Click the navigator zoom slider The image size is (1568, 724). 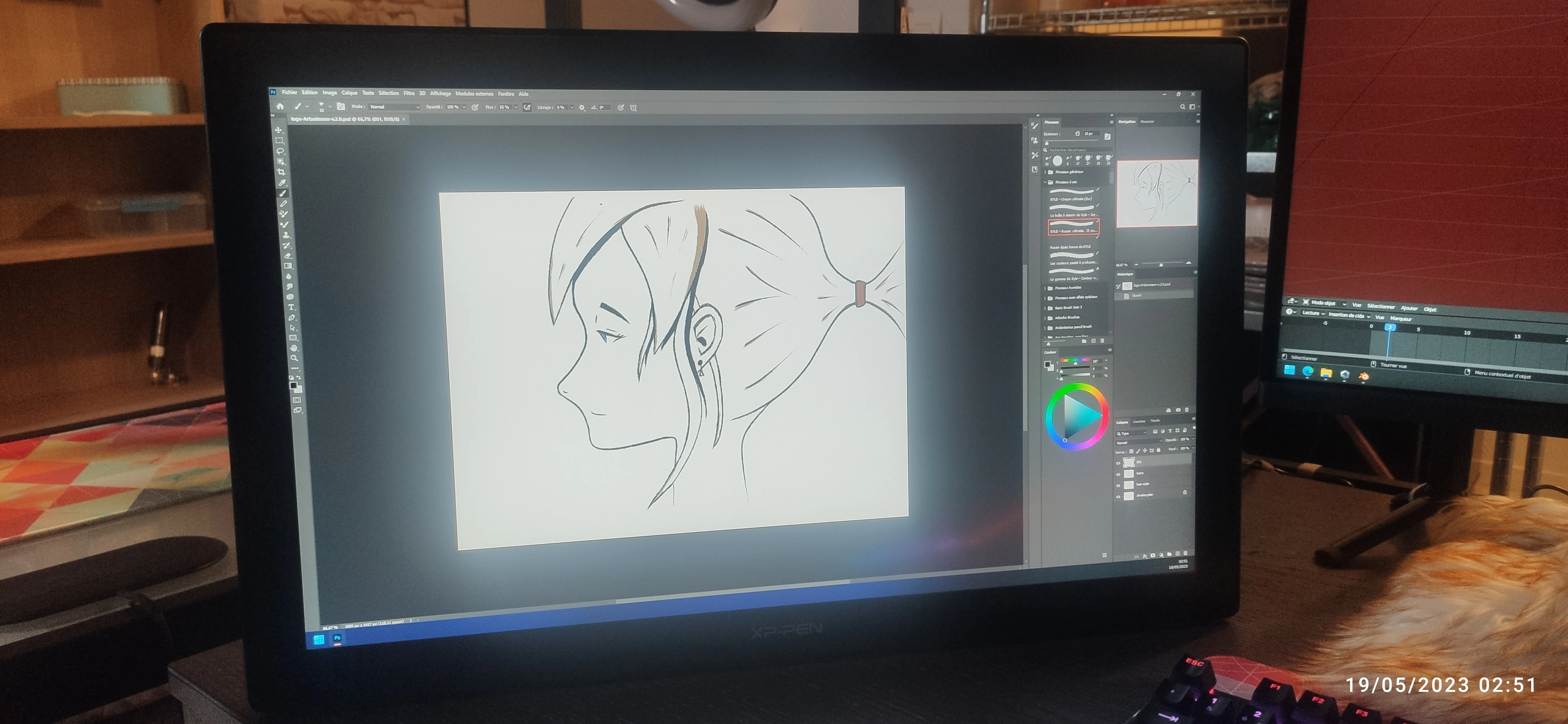click(1161, 264)
